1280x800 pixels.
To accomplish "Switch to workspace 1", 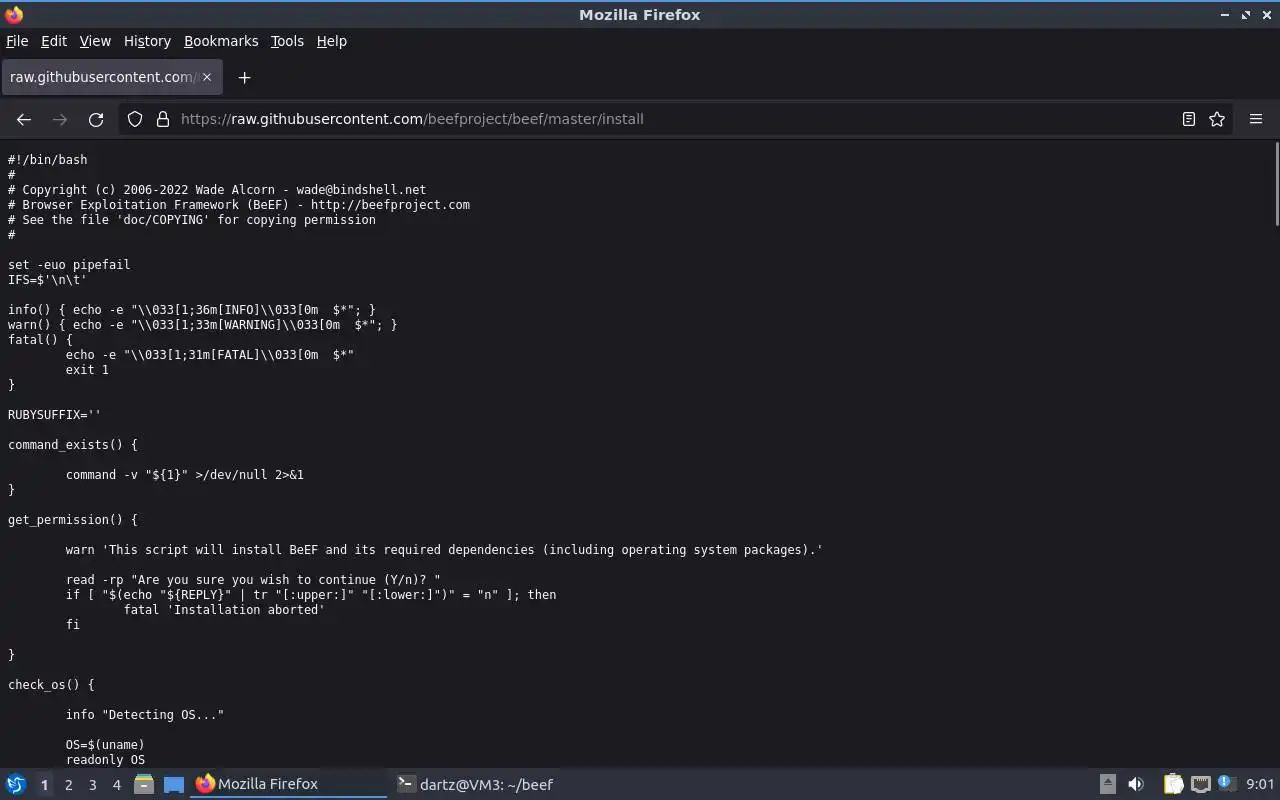I will (44, 785).
